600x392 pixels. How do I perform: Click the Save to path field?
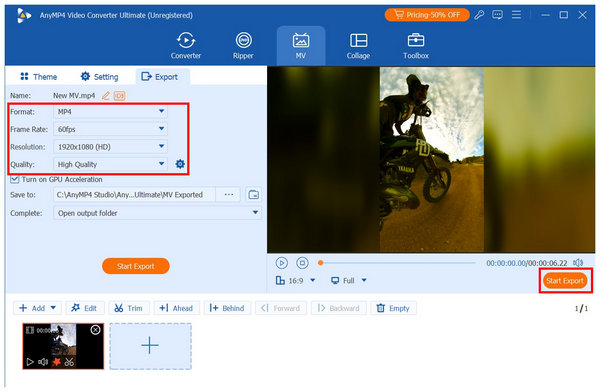pos(134,194)
